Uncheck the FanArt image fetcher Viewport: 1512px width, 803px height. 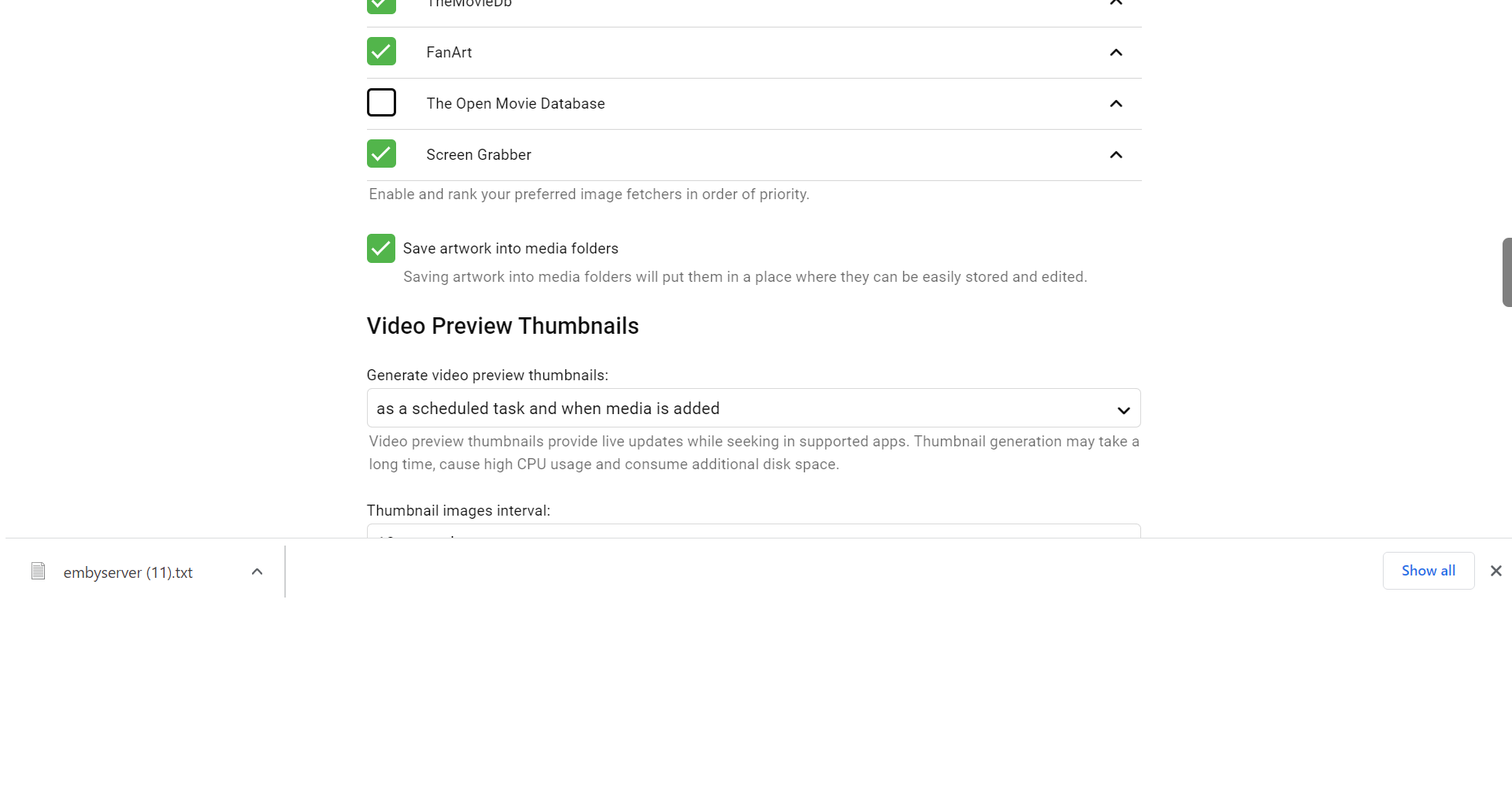click(381, 52)
